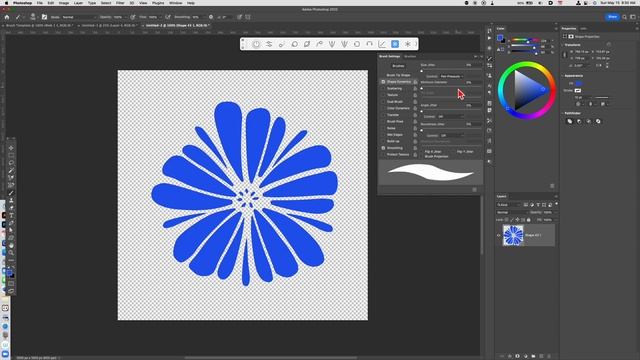The height and width of the screenshot is (360, 640).
Task: Uncheck the Smoothing checkbox in Brush Settings
Action: pyautogui.click(x=383, y=148)
